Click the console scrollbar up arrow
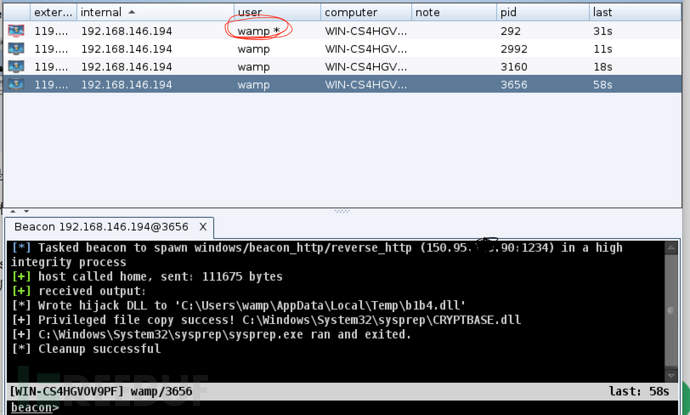This screenshot has width=690, height=415. 671,248
